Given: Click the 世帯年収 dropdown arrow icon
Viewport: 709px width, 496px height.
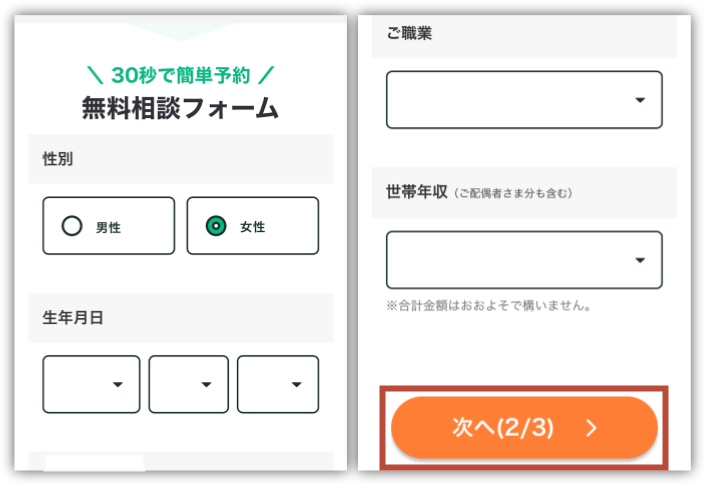Looking at the screenshot, I should (640, 260).
